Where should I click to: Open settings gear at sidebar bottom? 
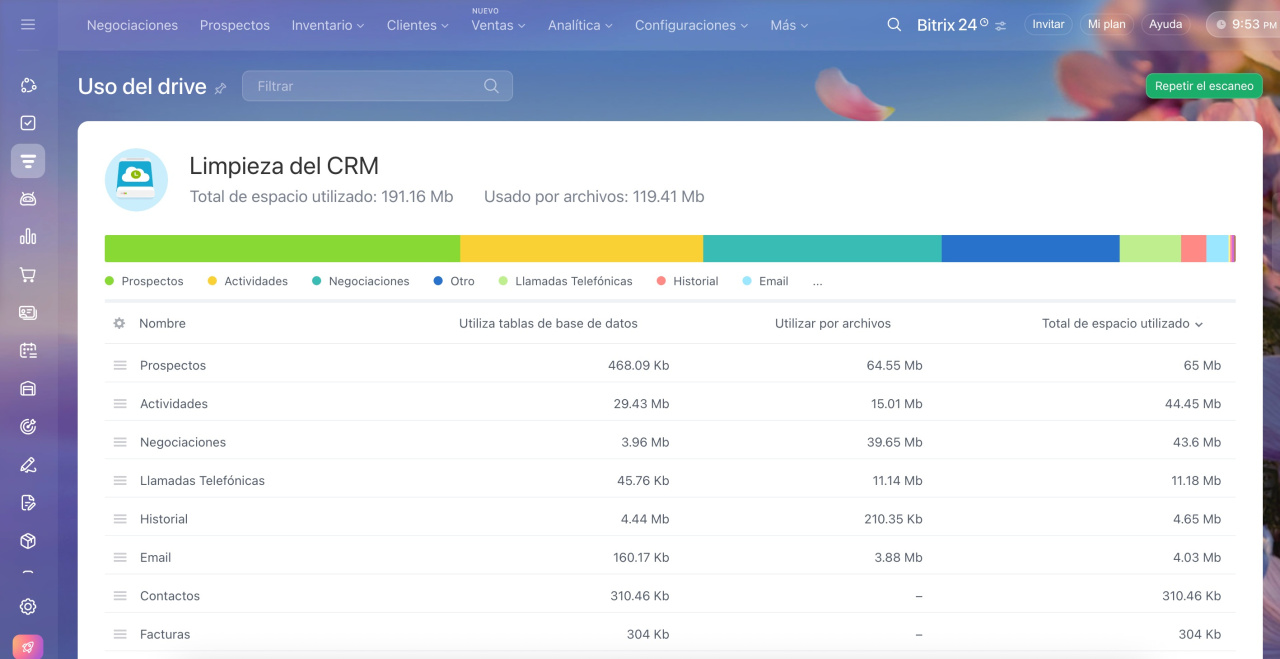click(x=28, y=607)
